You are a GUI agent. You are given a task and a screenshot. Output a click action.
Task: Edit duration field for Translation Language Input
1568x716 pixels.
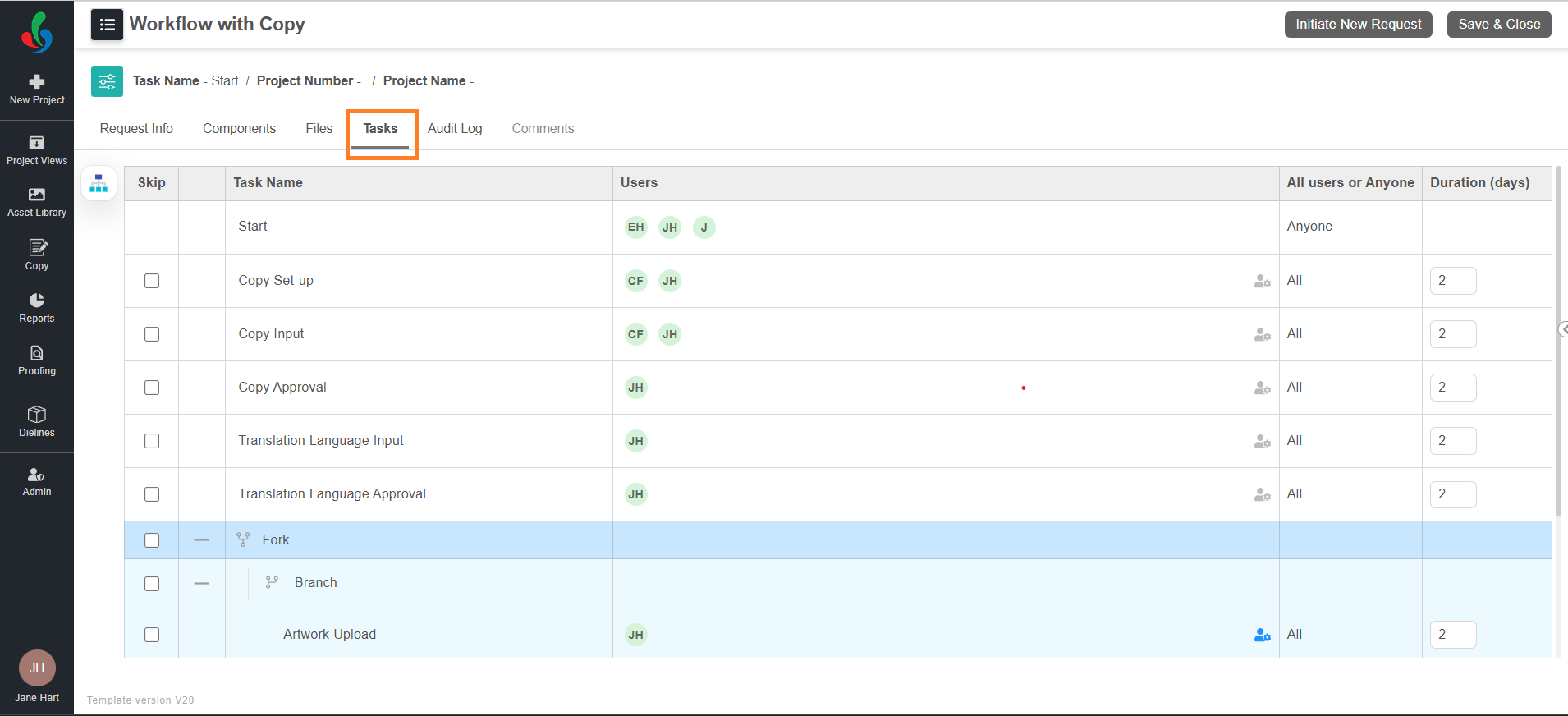(1453, 441)
